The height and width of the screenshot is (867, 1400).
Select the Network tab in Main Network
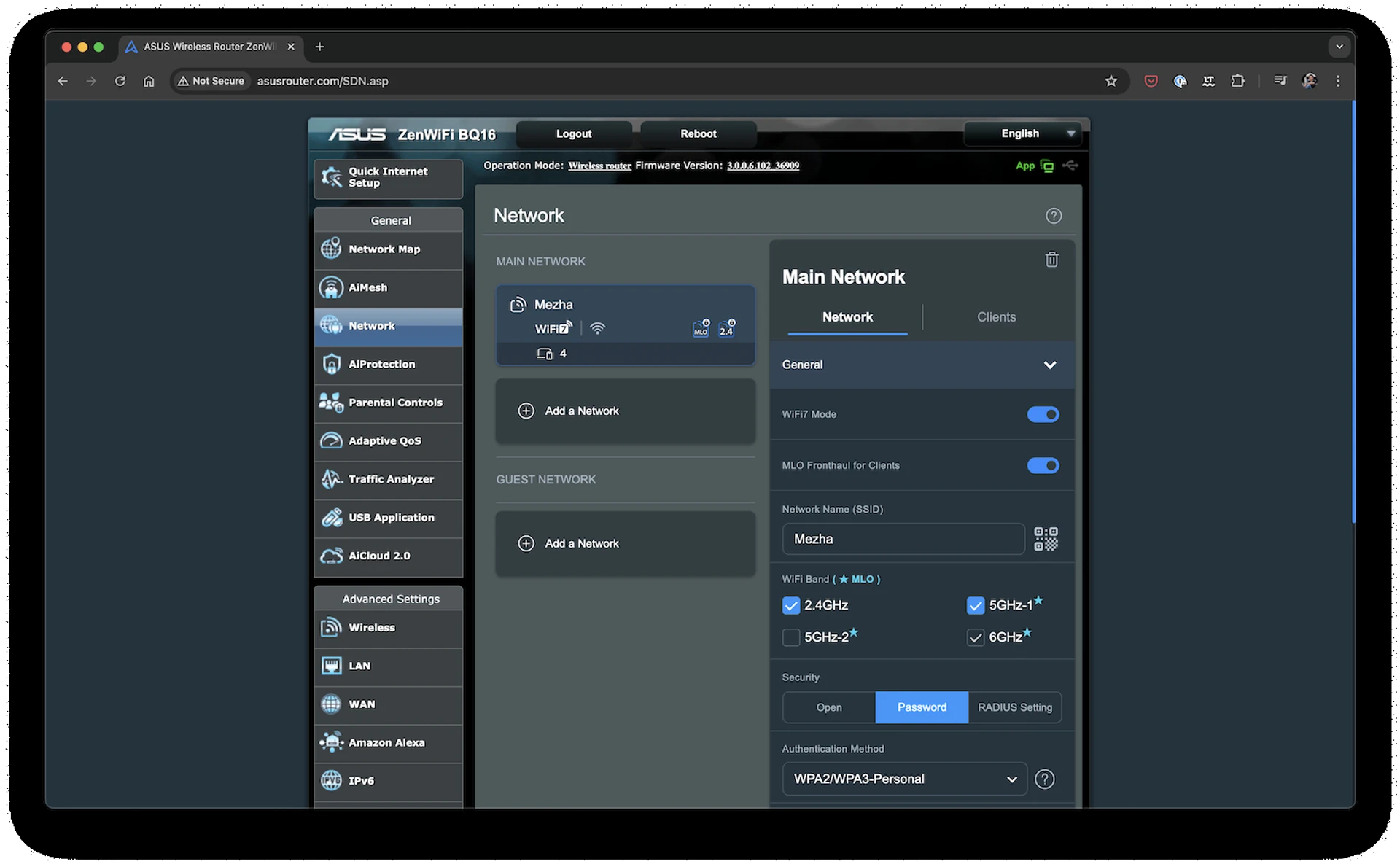click(847, 317)
